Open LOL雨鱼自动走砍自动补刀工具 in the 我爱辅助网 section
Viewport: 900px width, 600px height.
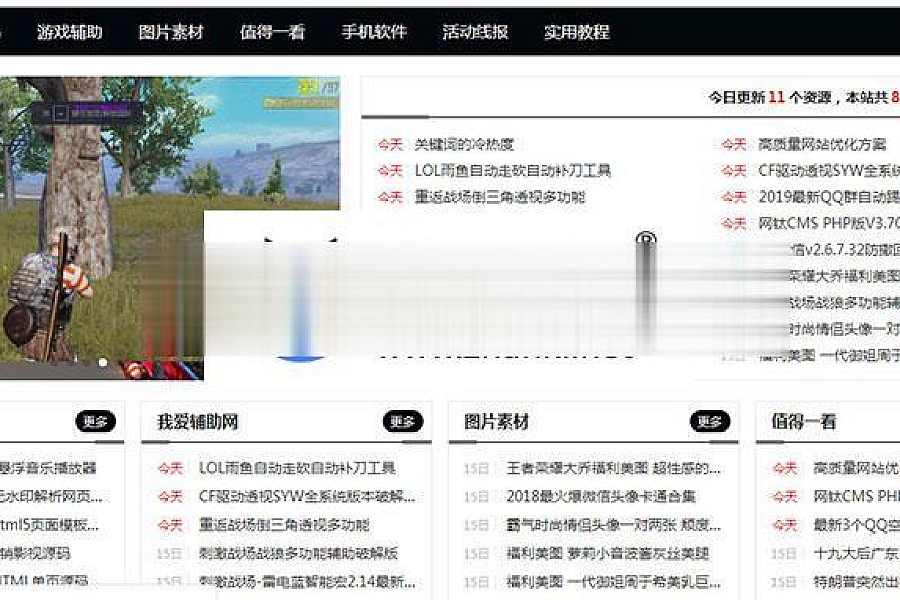[297, 468]
